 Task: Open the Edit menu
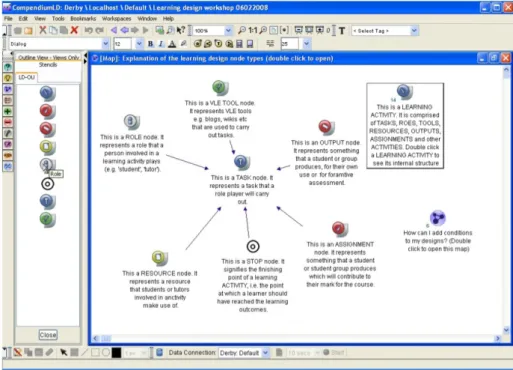[23, 19]
